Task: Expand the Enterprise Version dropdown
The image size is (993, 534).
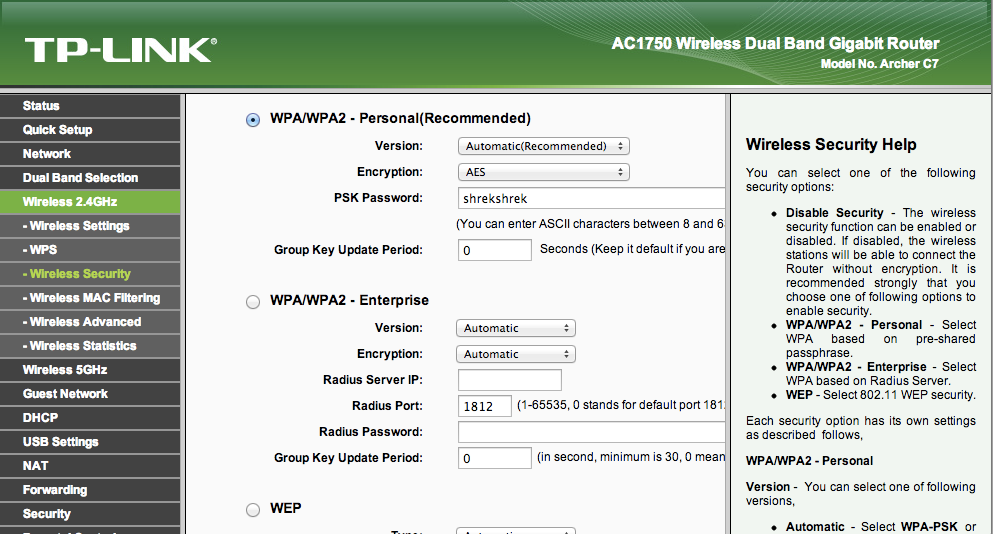Action: pyautogui.click(x=515, y=328)
